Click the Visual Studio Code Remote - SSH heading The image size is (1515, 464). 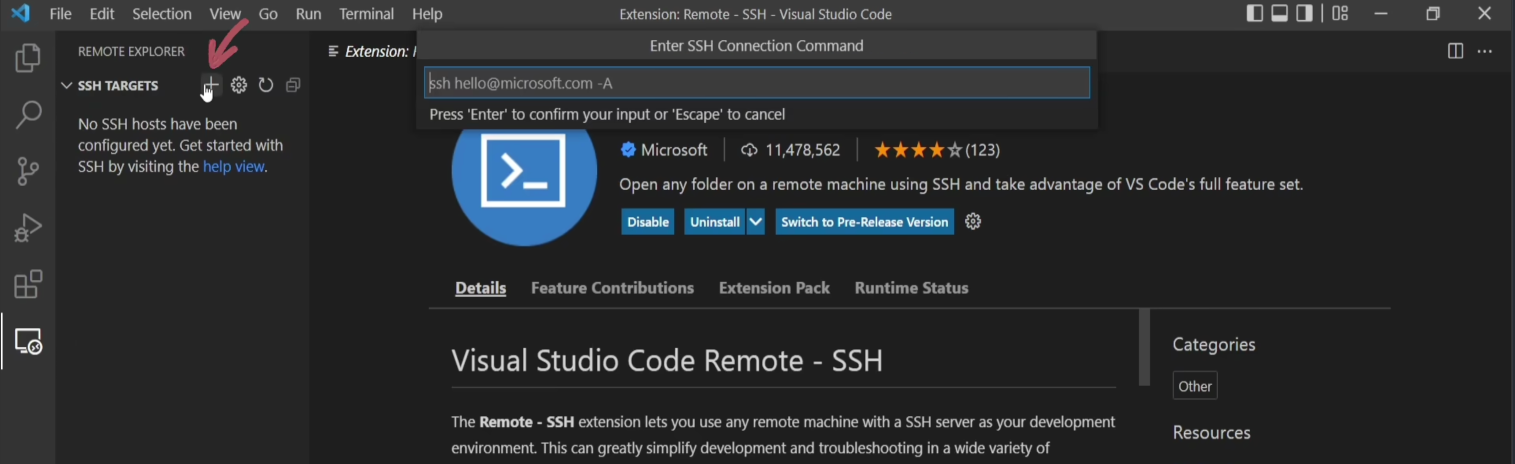coord(667,360)
